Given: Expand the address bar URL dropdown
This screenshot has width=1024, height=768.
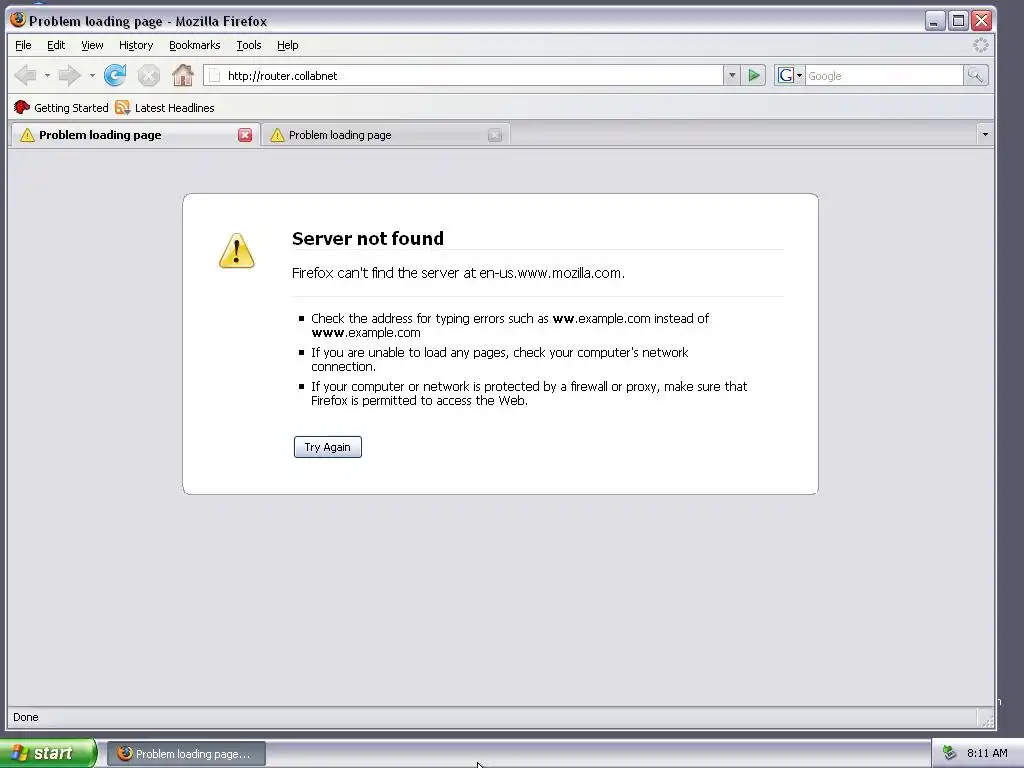Looking at the screenshot, I should [732, 75].
